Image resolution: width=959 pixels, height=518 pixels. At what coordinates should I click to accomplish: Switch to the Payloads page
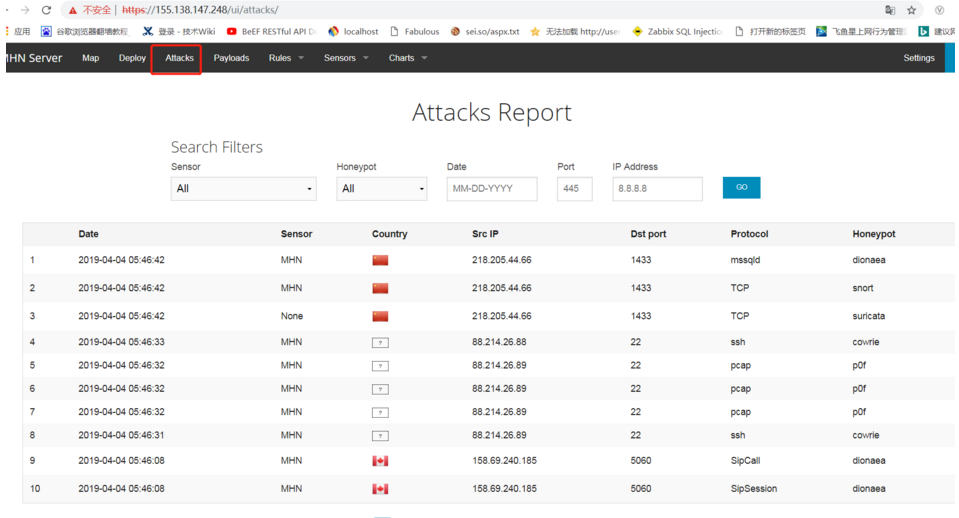[x=231, y=58]
